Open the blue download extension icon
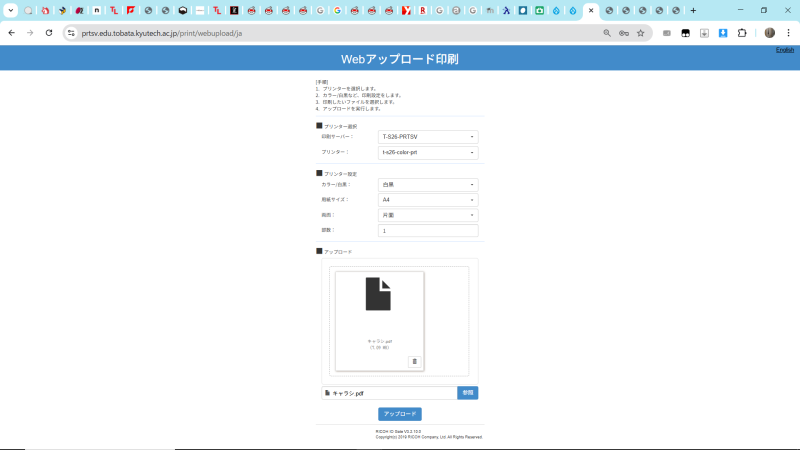Viewport: 800px width, 450px height. click(723, 33)
